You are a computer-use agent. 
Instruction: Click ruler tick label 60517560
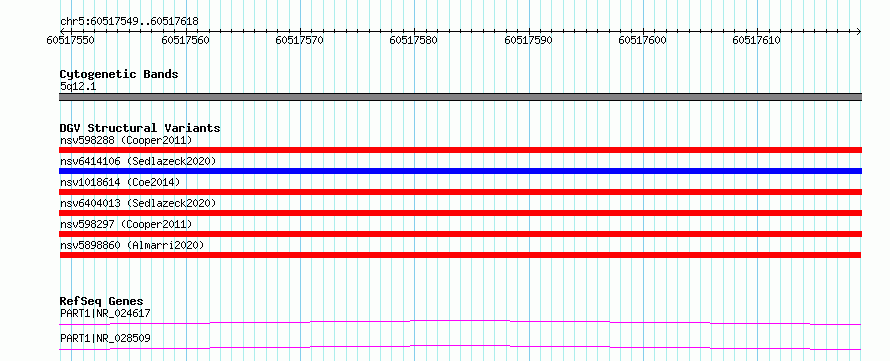pos(185,40)
